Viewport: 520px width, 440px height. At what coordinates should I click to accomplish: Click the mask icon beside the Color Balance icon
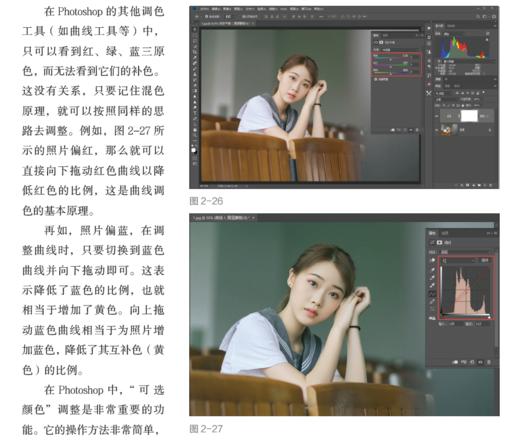click(381, 42)
